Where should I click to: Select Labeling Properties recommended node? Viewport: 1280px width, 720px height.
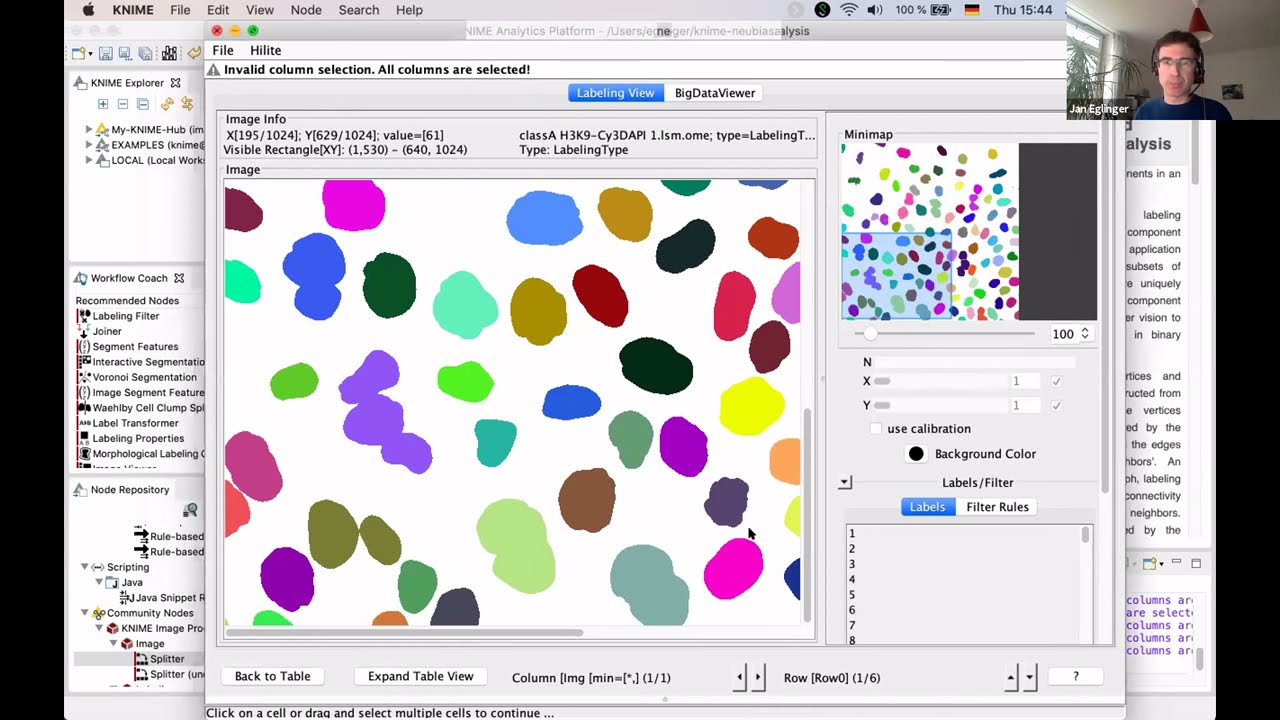(138, 438)
